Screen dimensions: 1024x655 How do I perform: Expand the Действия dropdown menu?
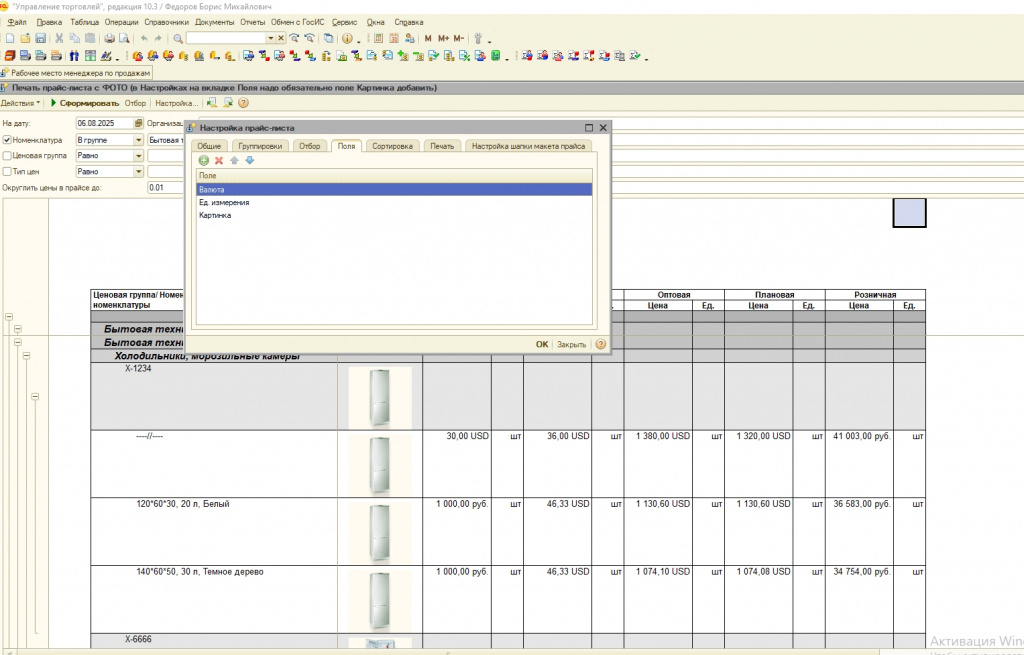(21, 103)
